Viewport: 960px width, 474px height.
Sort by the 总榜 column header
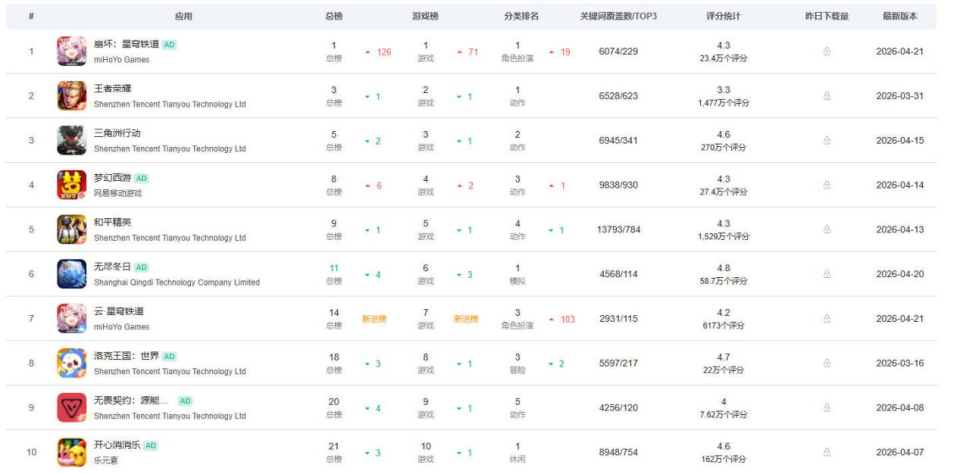click(334, 17)
